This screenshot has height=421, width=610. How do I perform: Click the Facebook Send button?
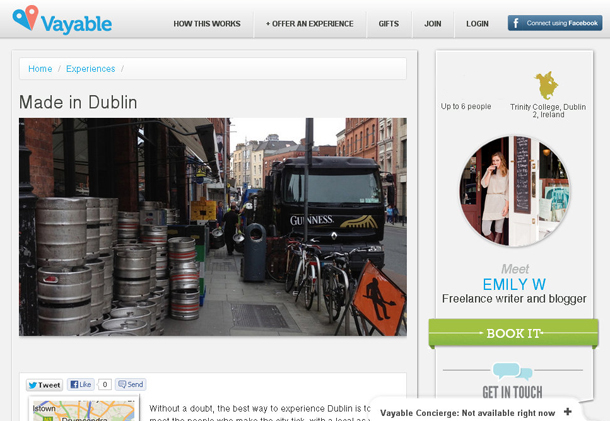click(131, 384)
